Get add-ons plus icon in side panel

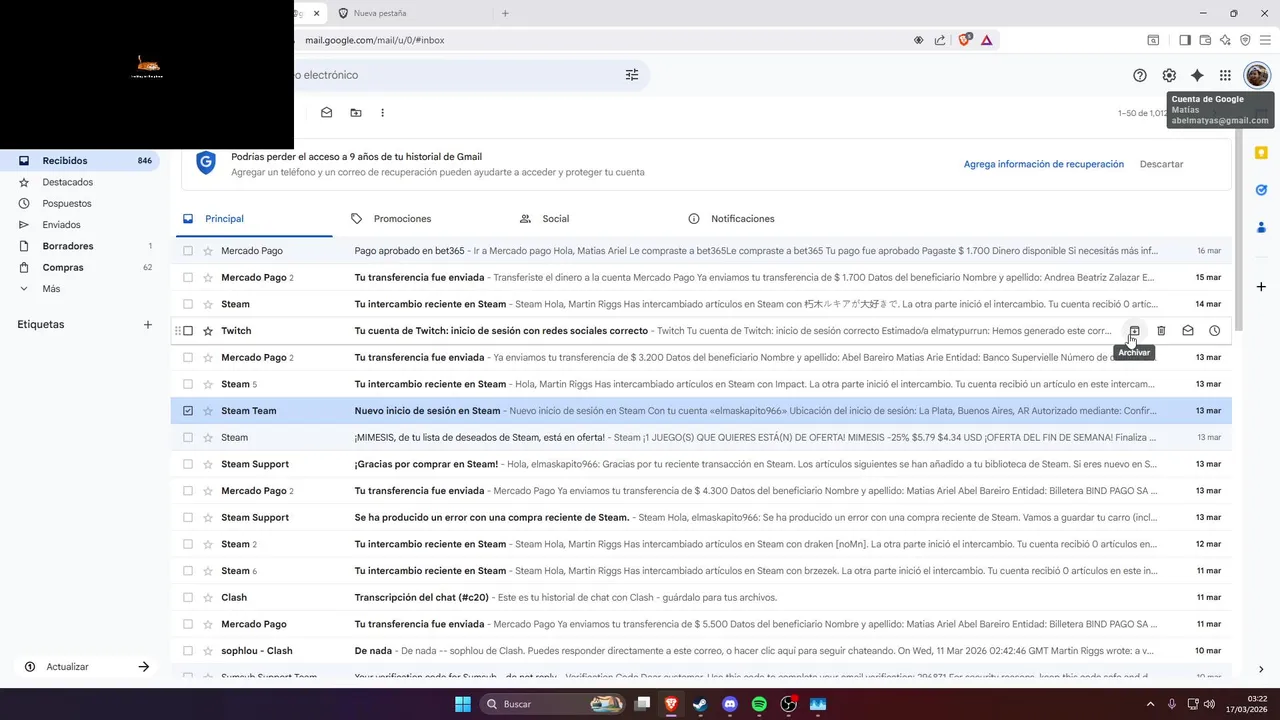(x=1261, y=287)
